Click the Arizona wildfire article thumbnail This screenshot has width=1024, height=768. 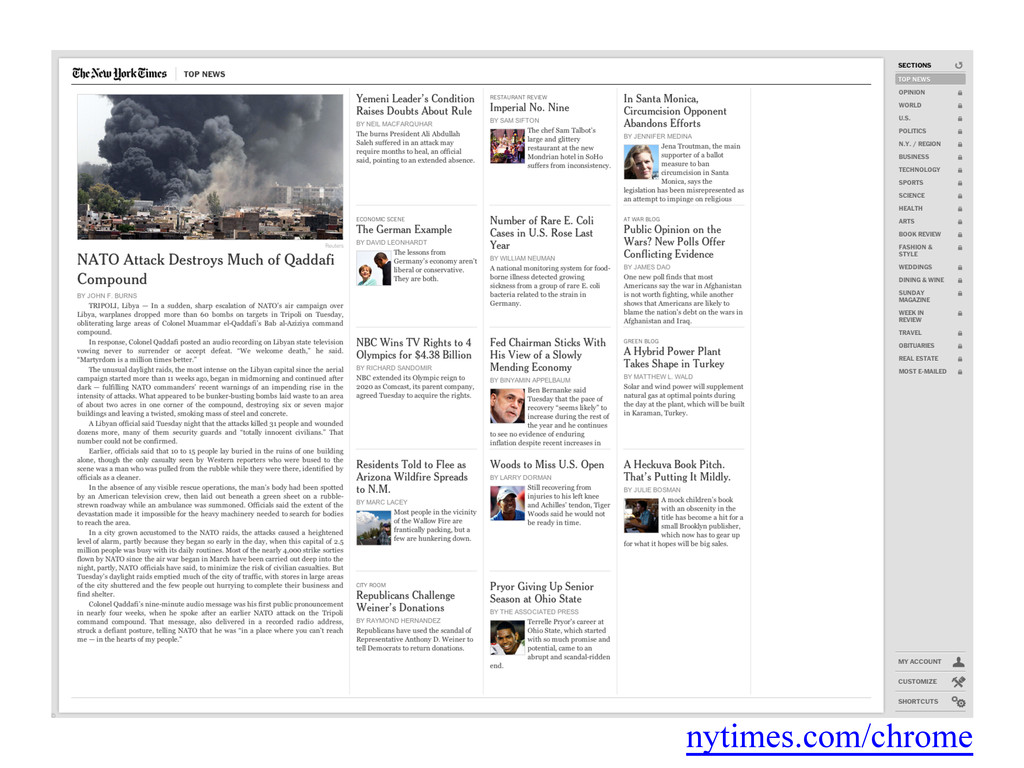pyautogui.click(x=374, y=528)
